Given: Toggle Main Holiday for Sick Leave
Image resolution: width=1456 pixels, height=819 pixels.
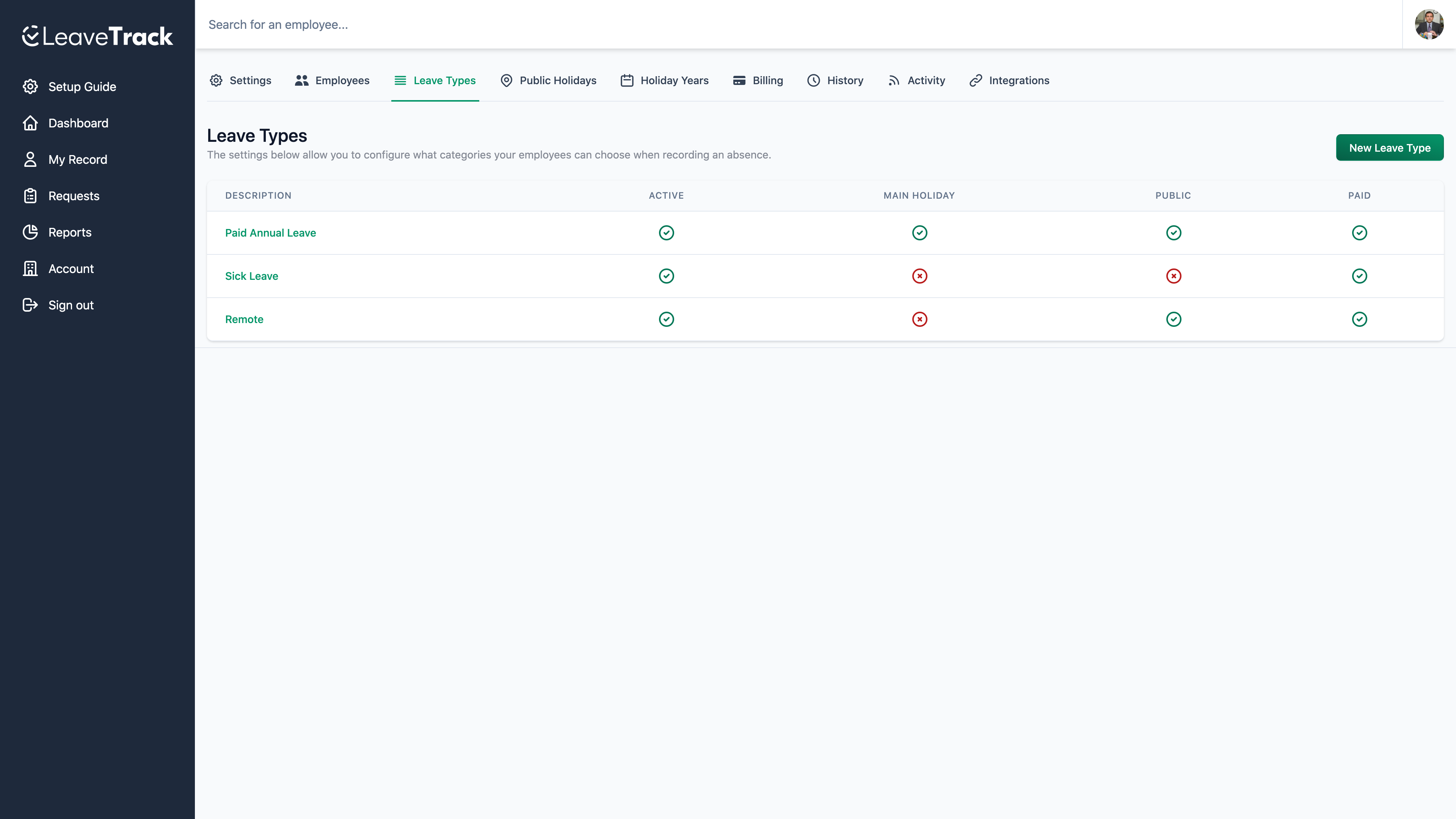Looking at the screenshot, I should tap(919, 276).
